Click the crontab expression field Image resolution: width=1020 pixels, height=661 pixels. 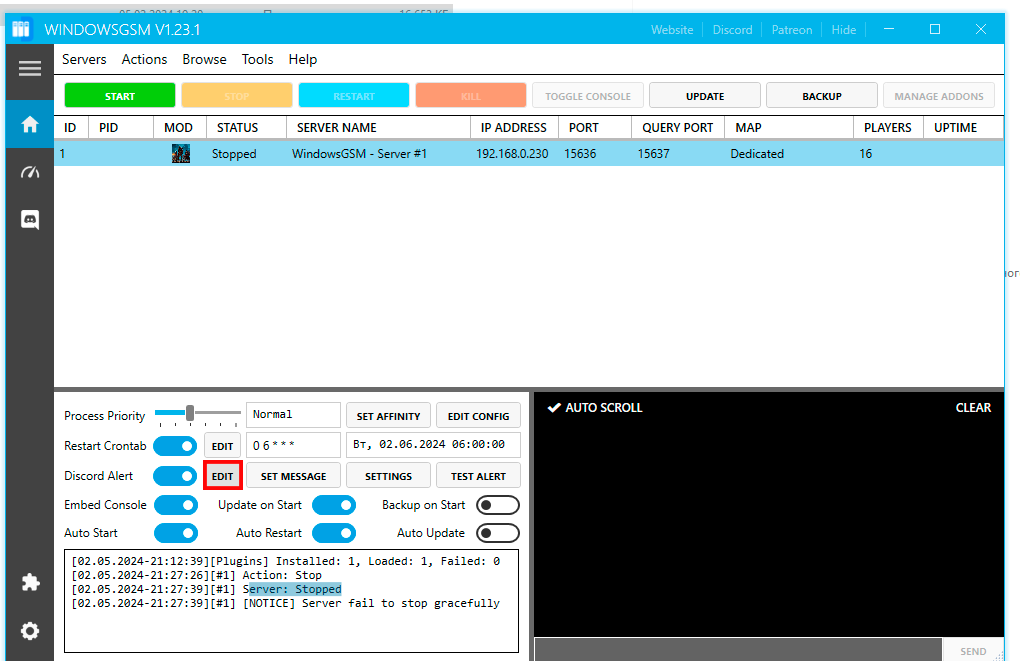coord(293,446)
